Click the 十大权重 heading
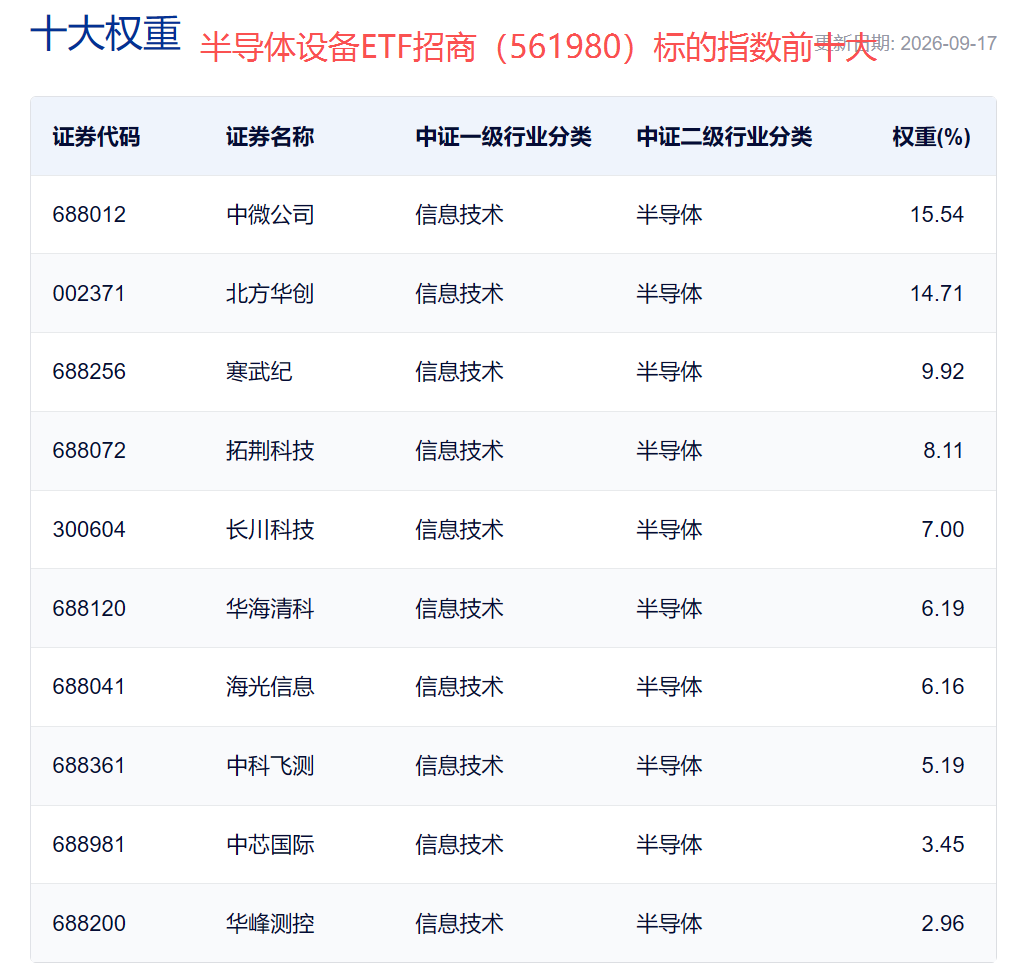Image resolution: width=1010 pixels, height=974 pixels. 106,33
